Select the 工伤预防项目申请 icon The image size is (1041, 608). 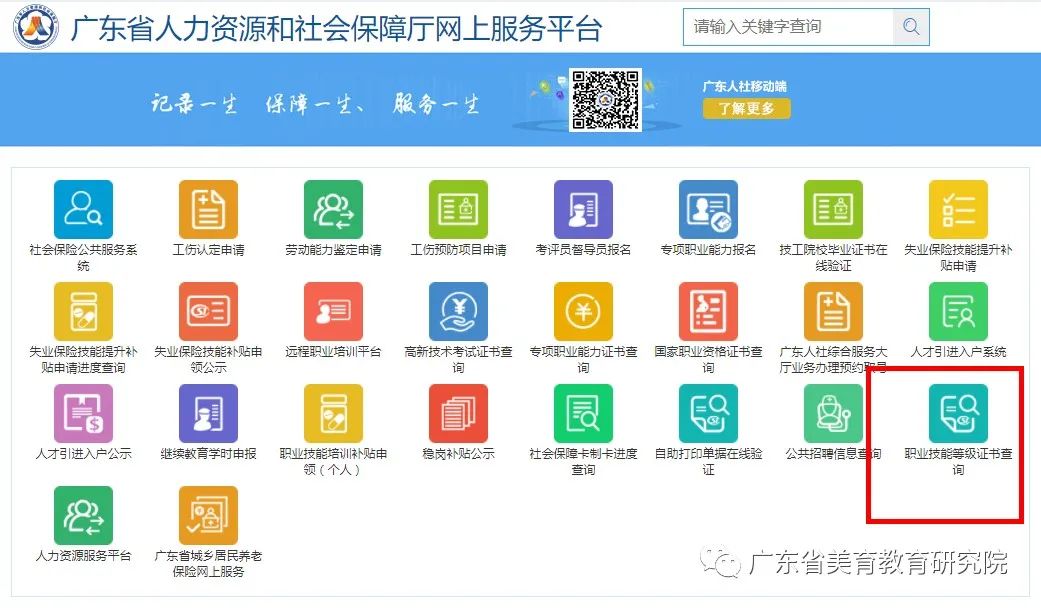click(458, 210)
